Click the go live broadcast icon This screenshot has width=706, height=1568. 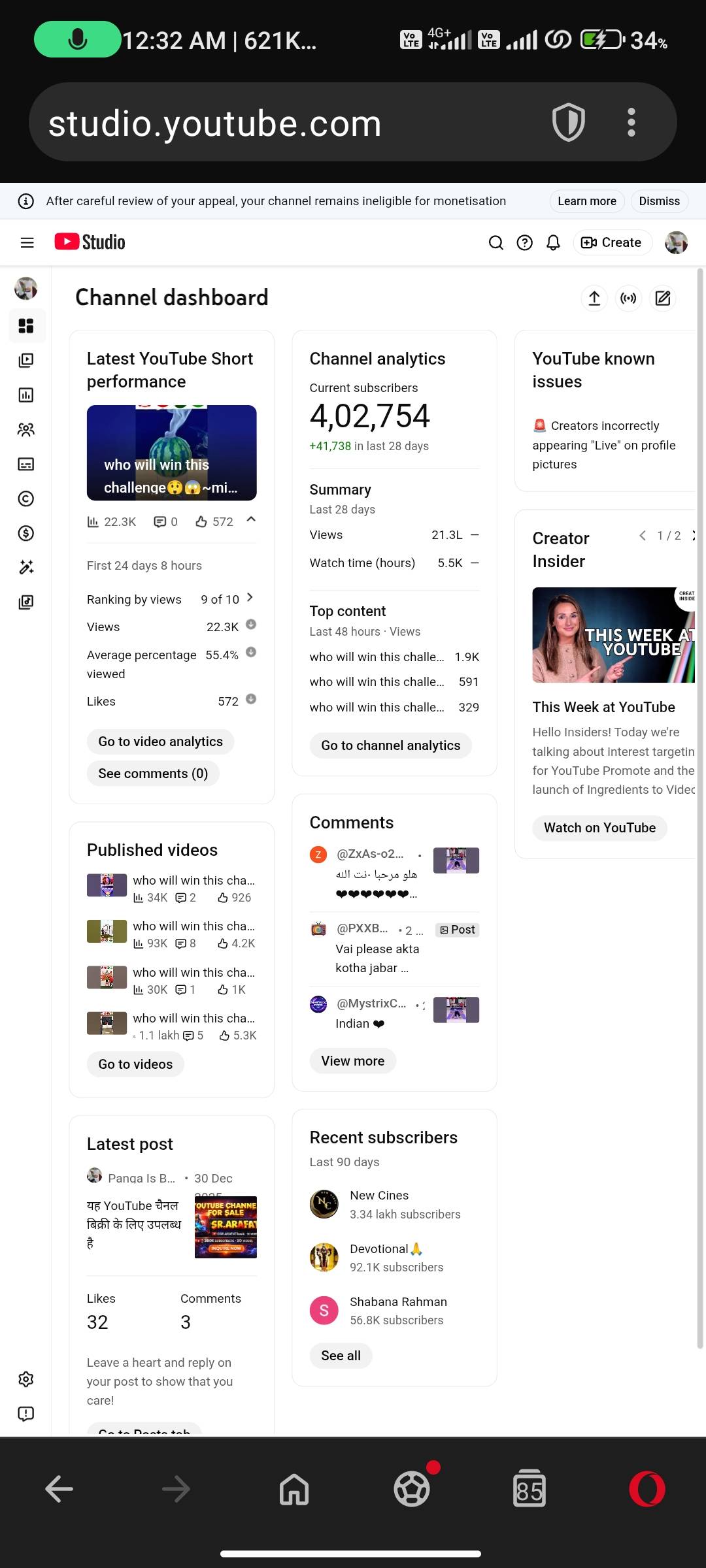[628, 299]
